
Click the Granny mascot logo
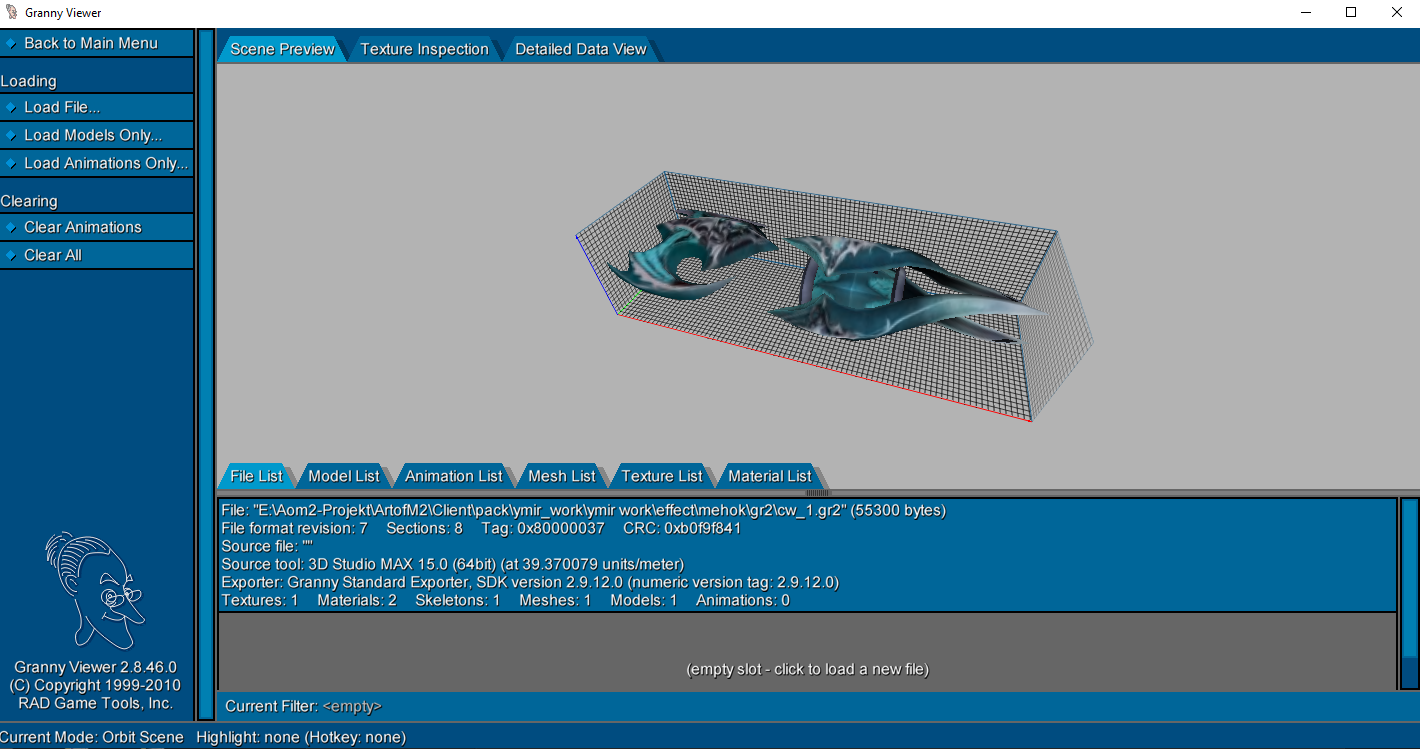coord(93,590)
